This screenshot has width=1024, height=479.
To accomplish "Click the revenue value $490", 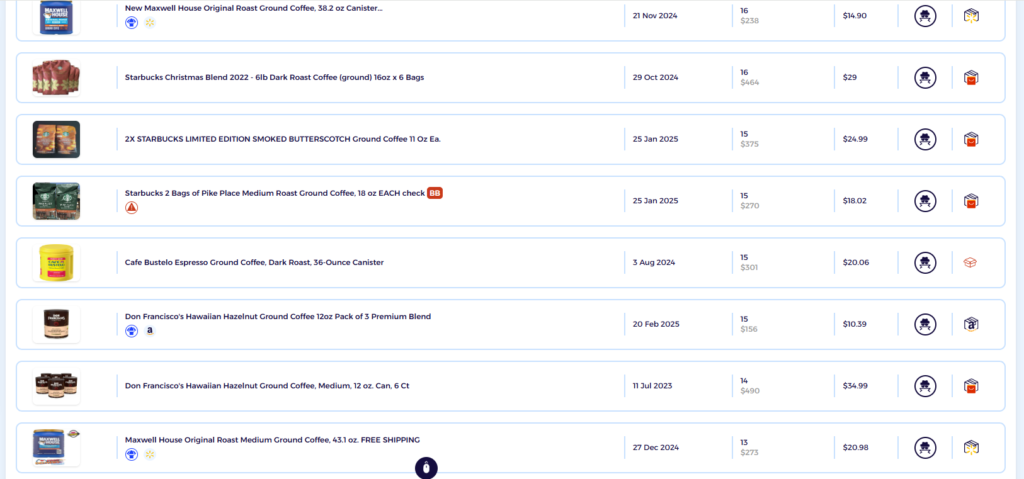I will point(750,391).
